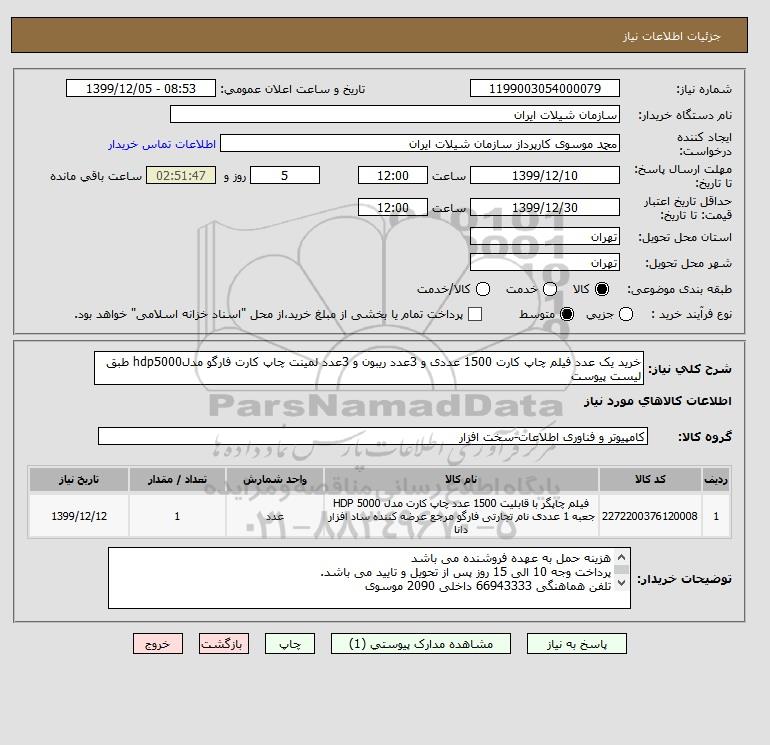Click the goods group field سخت افزار
The height and width of the screenshot is (745, 770).
(x=373, y=436)
